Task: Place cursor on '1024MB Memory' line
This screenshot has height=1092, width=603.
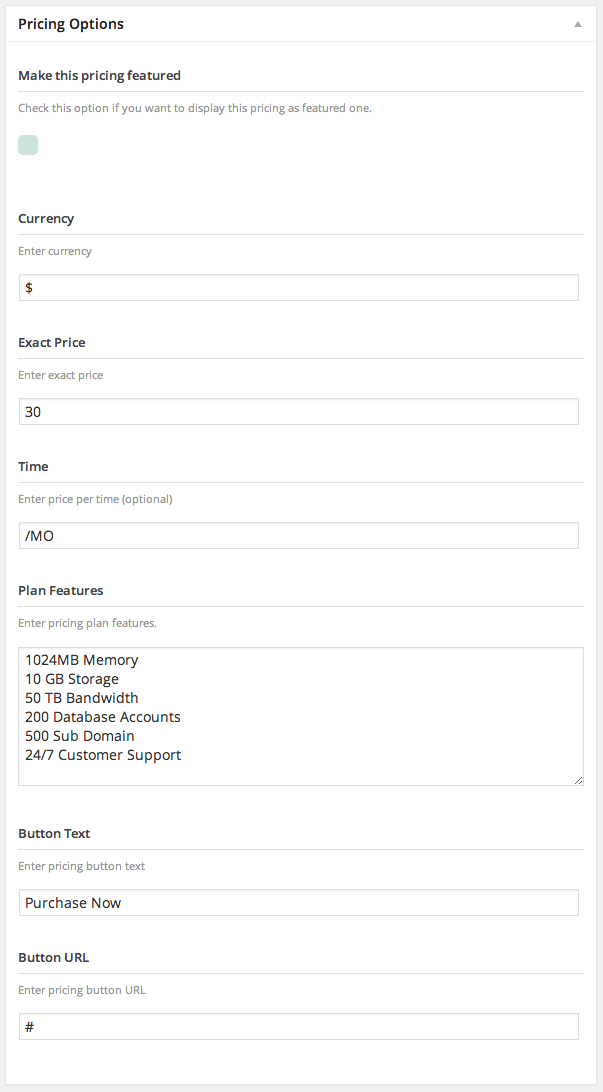Action: pyautogui.click(x=82, y=660)
